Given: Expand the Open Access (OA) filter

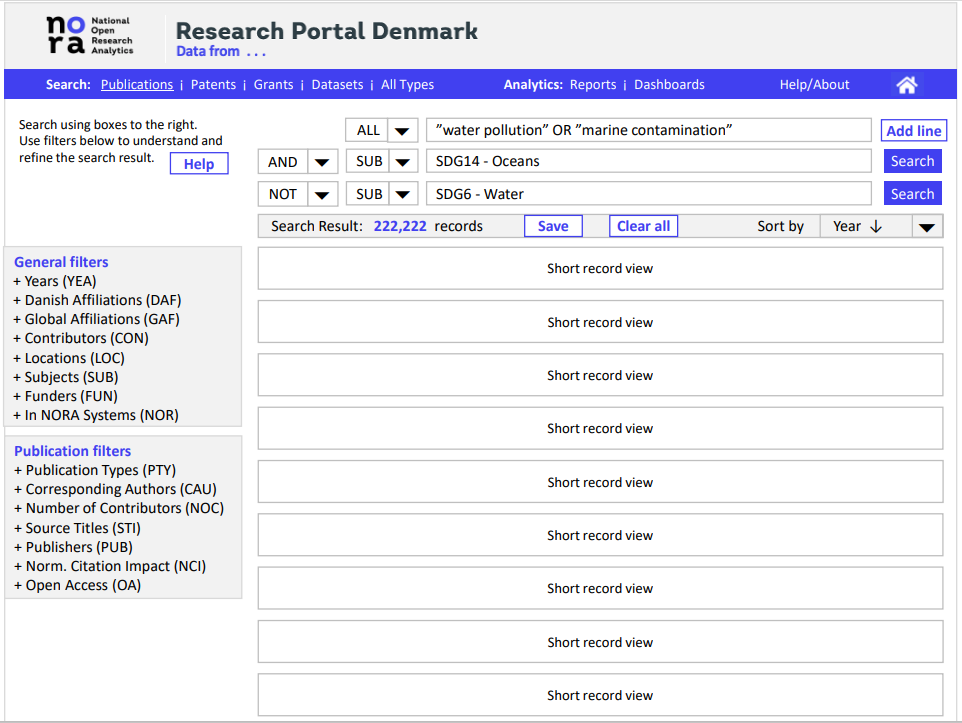Looking at the screenshot, I should (x=77, y=585).
